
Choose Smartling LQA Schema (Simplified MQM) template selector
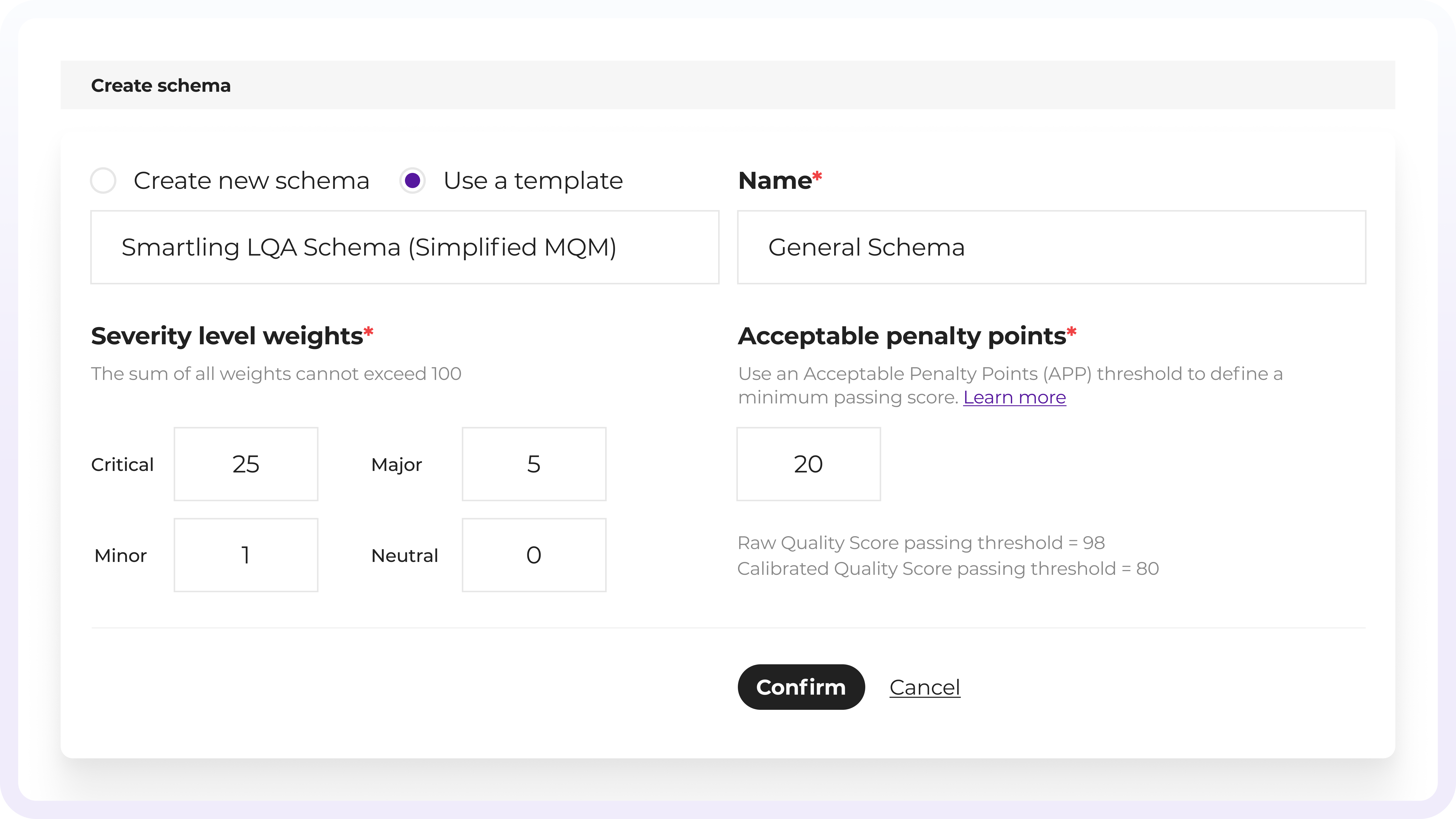(405, 247)
